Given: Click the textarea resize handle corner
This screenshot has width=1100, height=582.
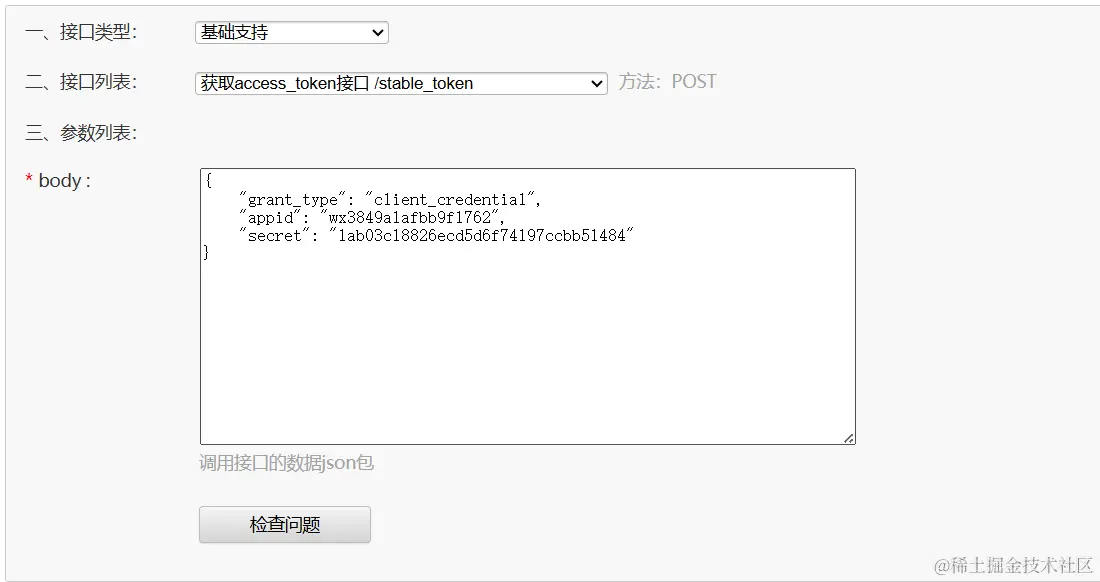Looking at the screenshot, I should click(849, 438).
